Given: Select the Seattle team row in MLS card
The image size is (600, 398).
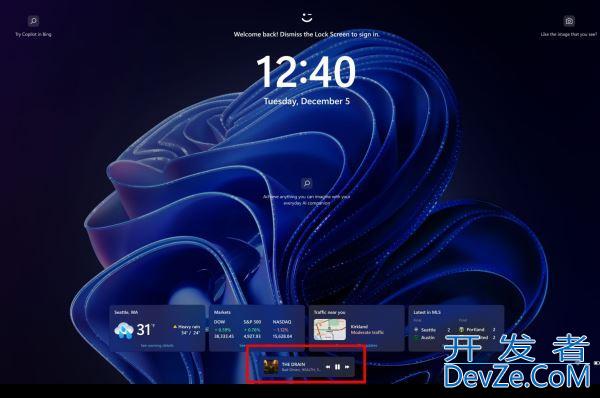Looking at the screenshot, I should tap(432, 329).
